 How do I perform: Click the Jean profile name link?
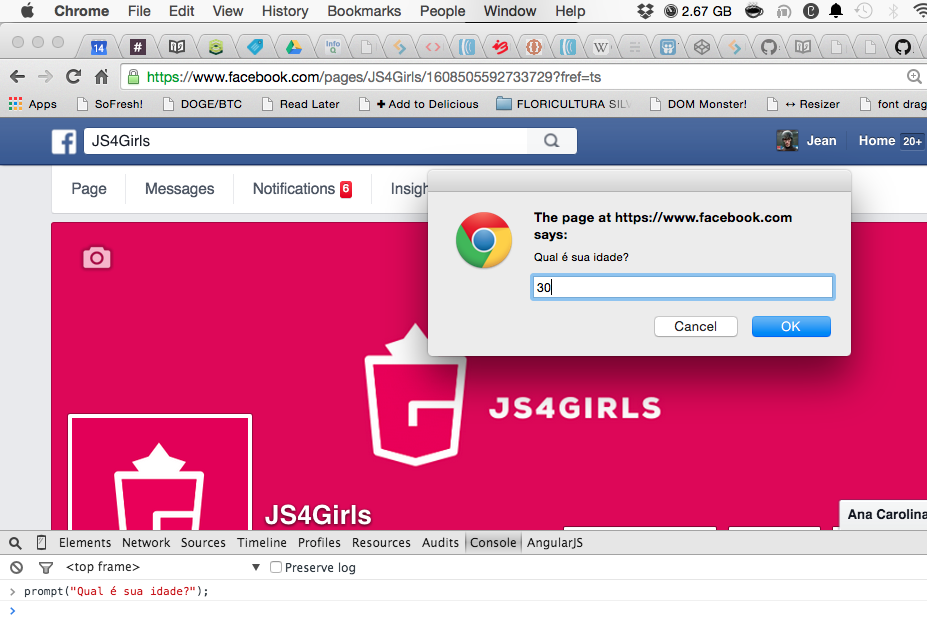click(821, 141)
